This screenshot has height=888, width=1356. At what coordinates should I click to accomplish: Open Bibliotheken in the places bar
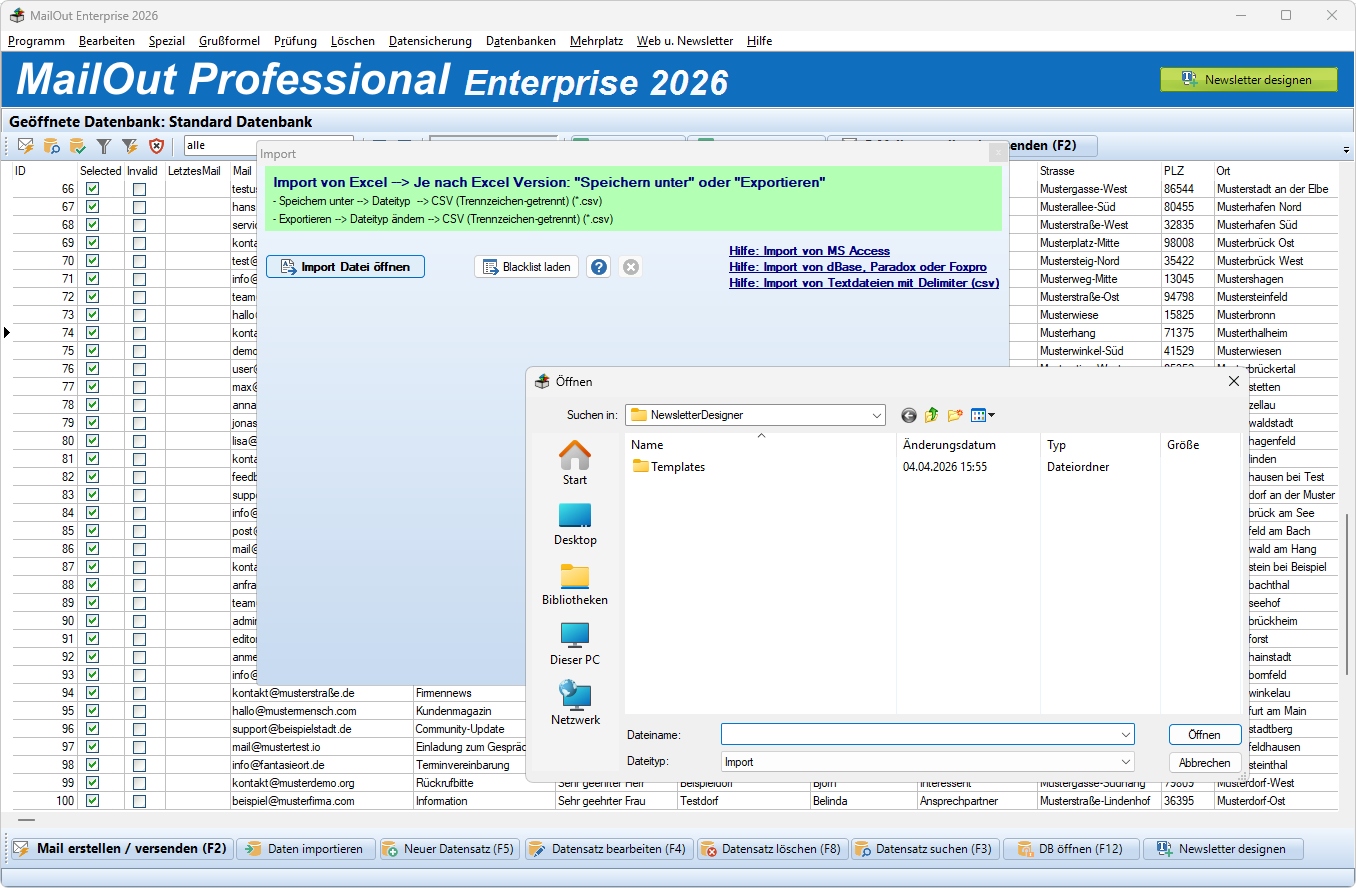coord(575,583)
